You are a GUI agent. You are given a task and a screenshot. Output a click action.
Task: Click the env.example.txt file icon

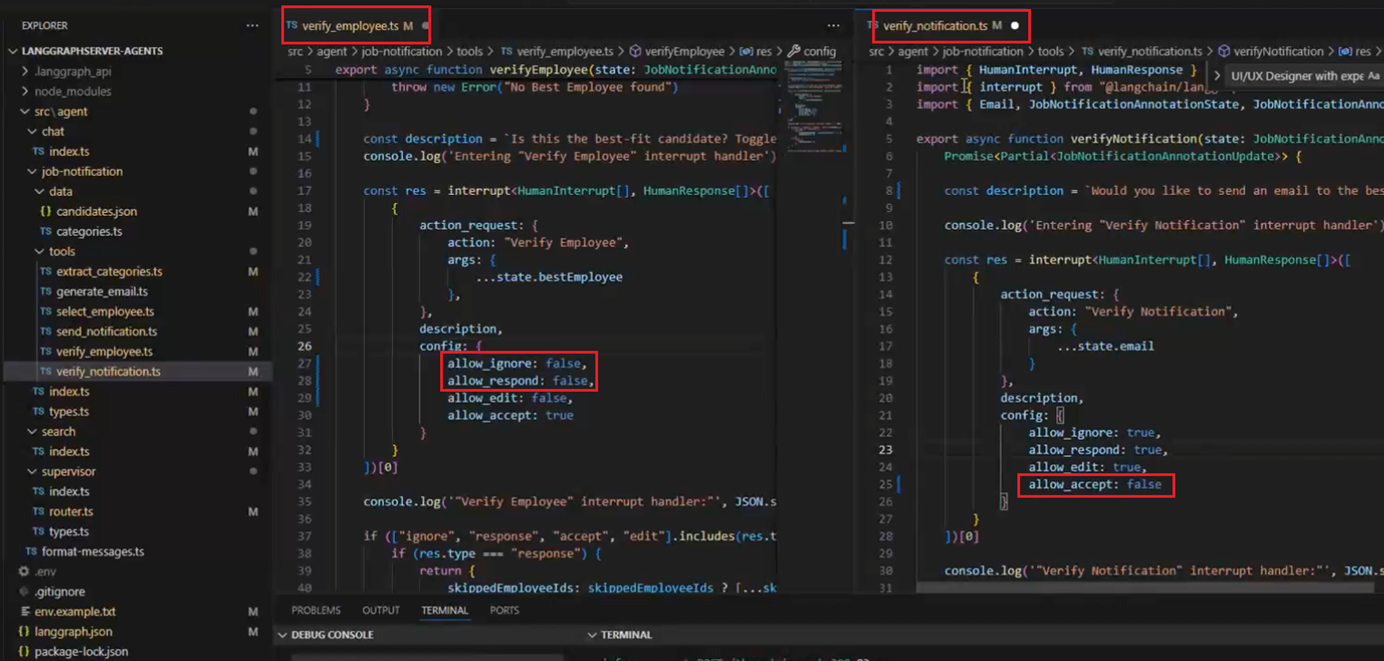[24, 611]
